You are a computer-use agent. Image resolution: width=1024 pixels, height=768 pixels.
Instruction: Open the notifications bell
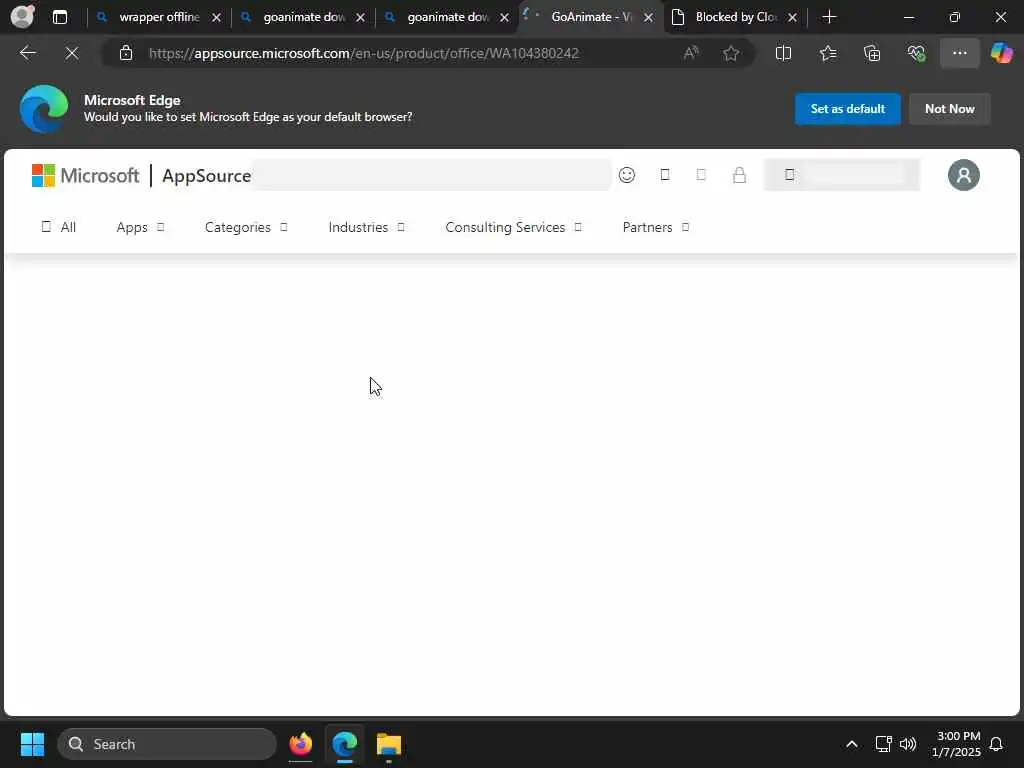tap(996, 744)
